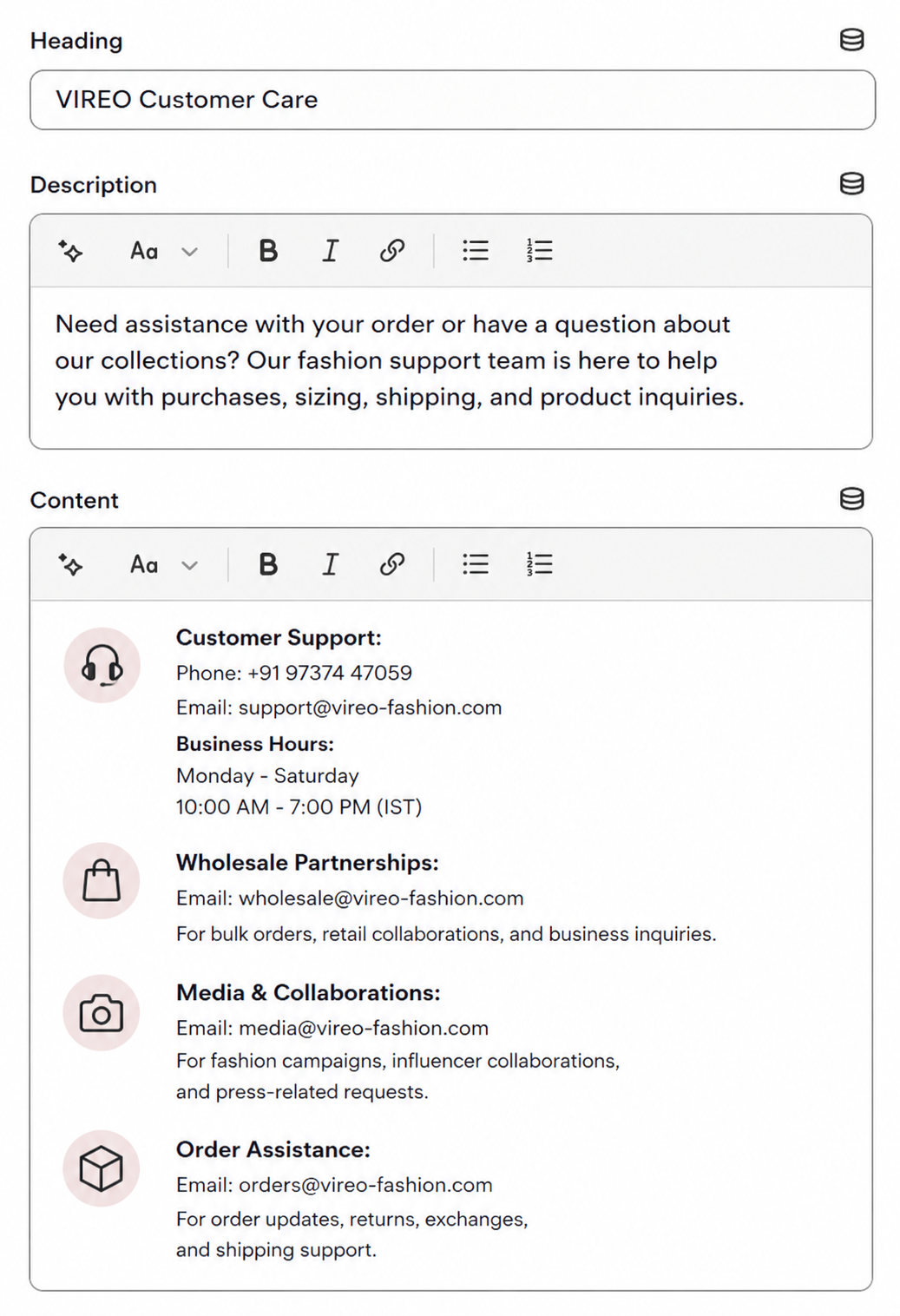Click inside the Description text area
Image resolution: width=900 pixels, height=1316 pixels.
(450, 367)
